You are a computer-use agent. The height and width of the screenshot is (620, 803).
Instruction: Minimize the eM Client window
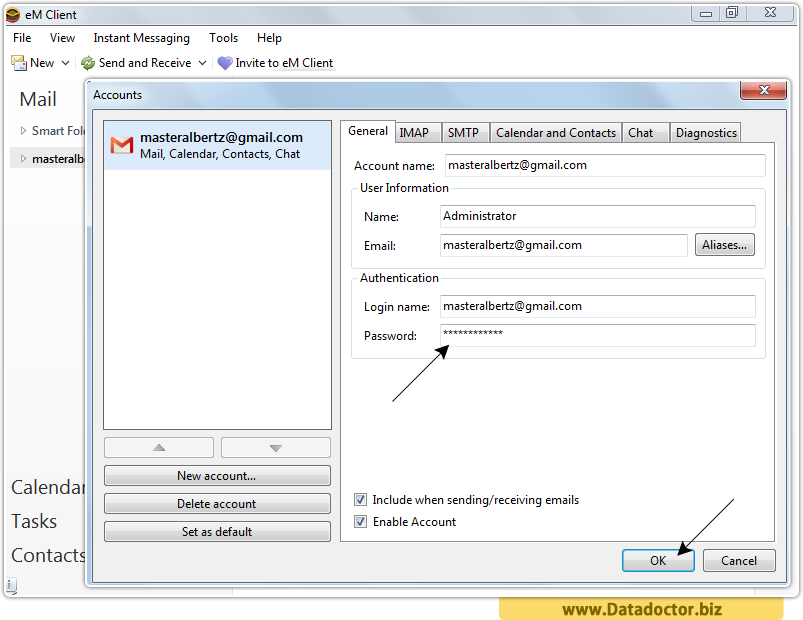(706, 14)
